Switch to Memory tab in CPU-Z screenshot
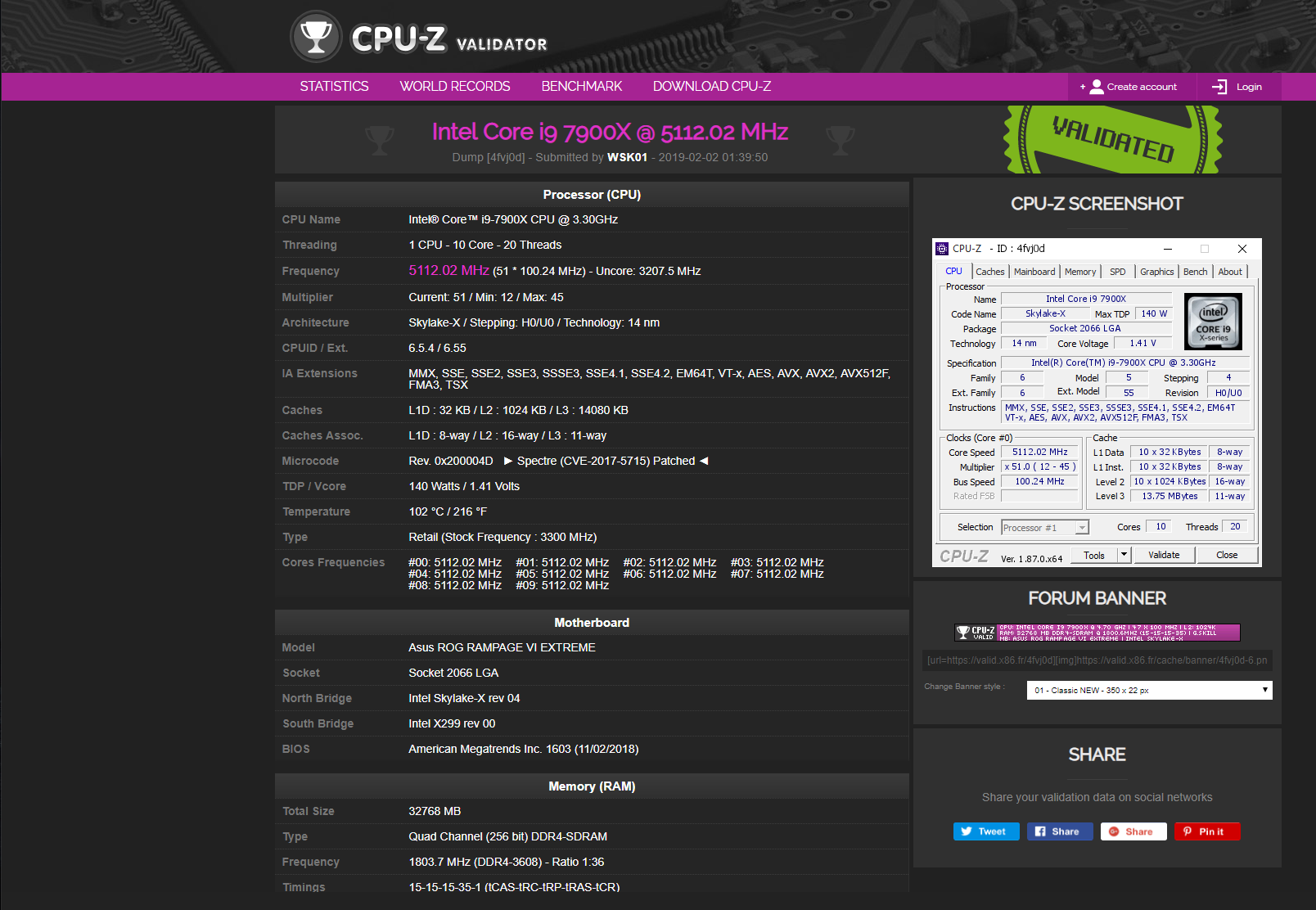 pos(1080,272)
